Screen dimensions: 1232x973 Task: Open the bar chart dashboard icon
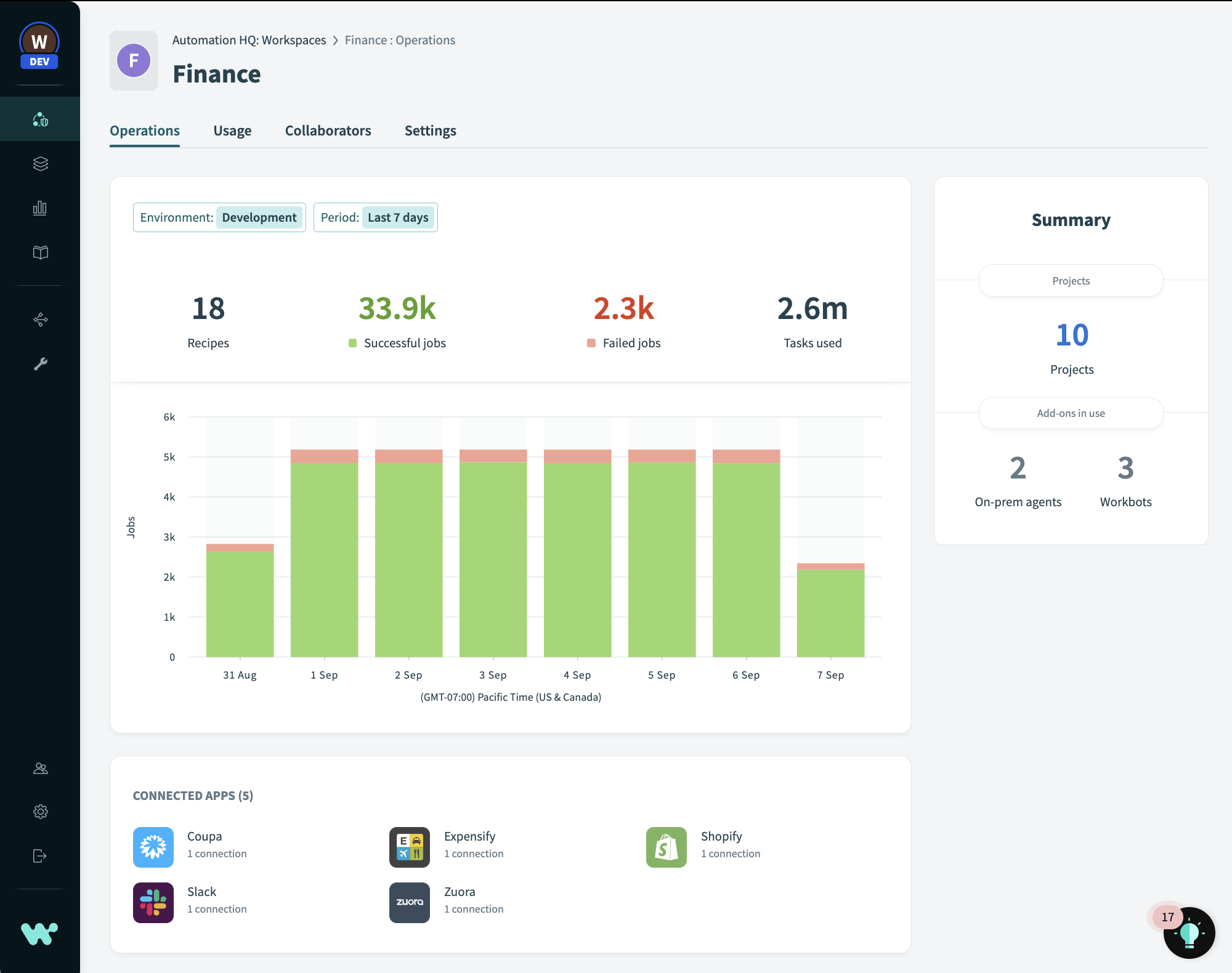pyautogui.click(x=40, y=208)
